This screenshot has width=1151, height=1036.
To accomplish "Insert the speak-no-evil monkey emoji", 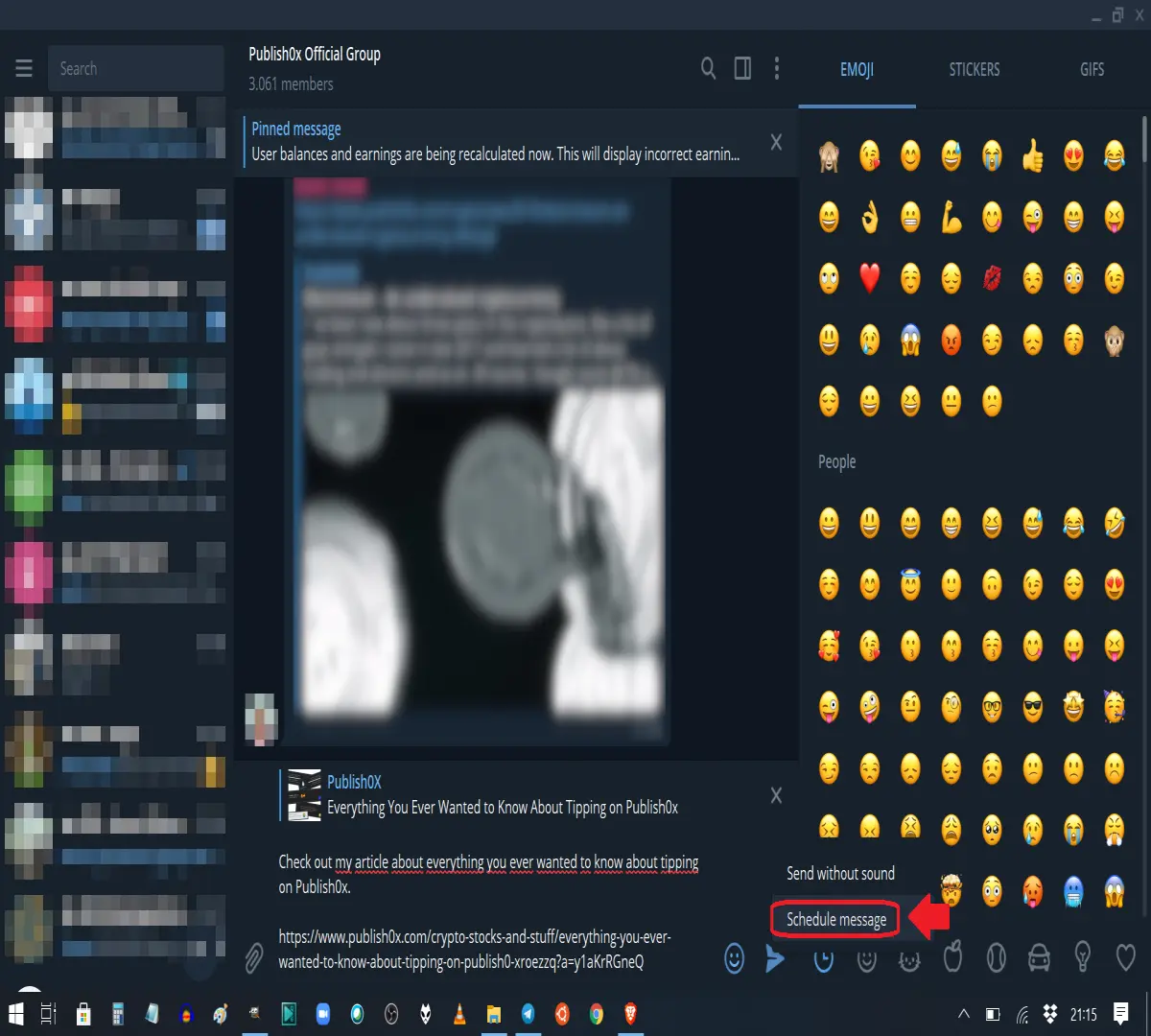I will [x=1114, y=341].
